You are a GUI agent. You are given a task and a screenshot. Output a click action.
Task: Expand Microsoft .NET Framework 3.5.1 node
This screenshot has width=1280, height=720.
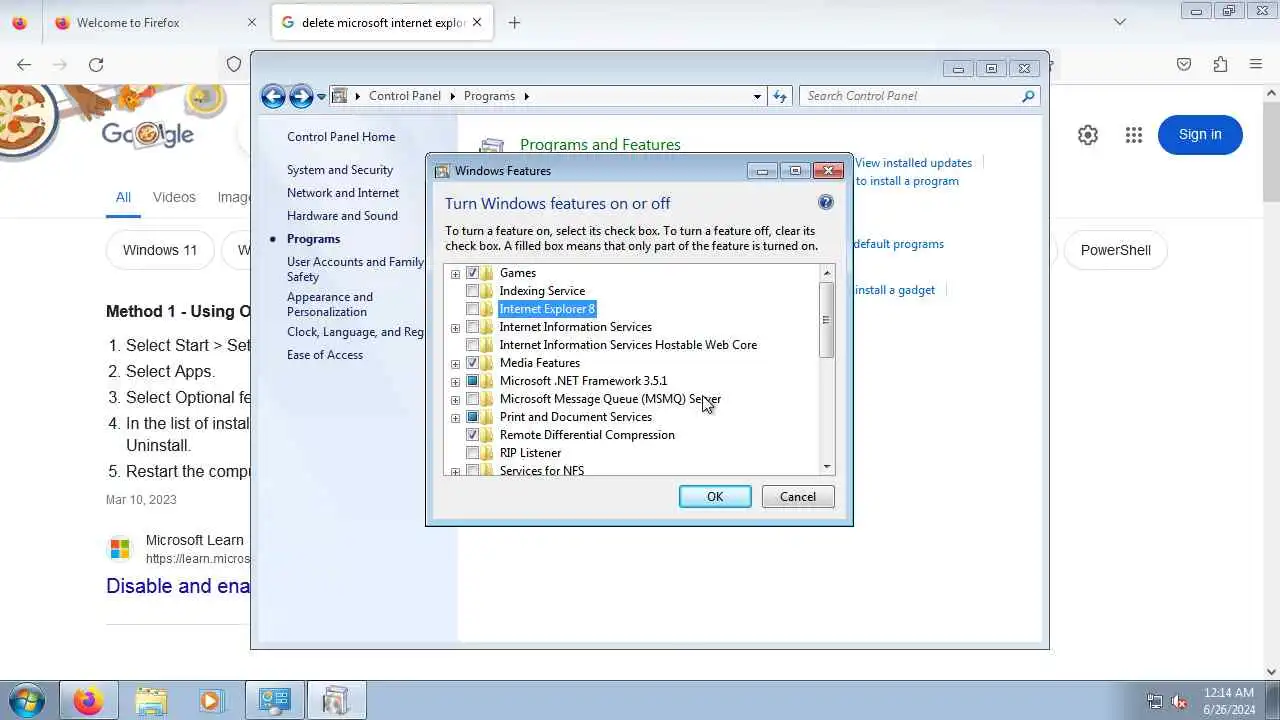[455, 382]
